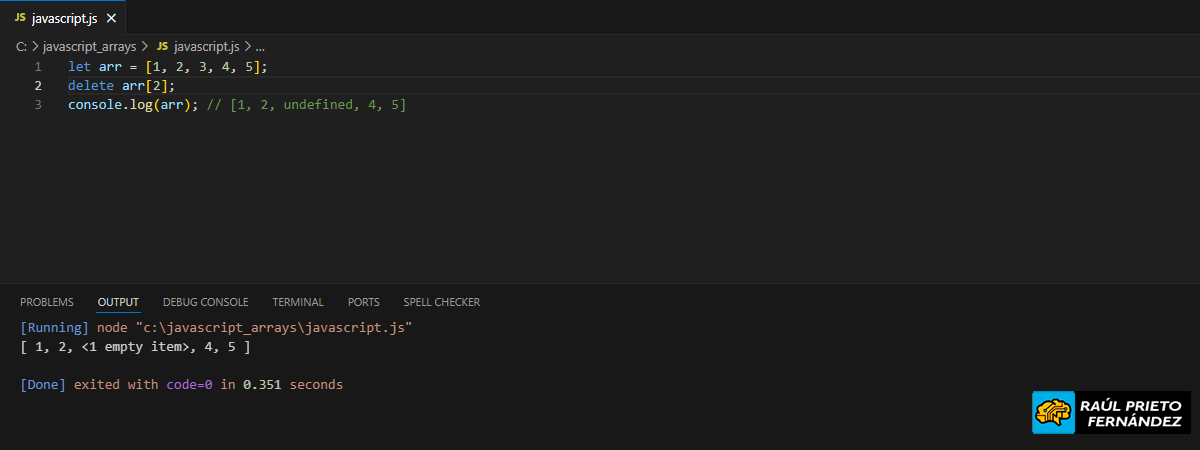Screen dimensions: 1200x450
Task: Click line number 1 in the gutter
Action: click(38, 66)
